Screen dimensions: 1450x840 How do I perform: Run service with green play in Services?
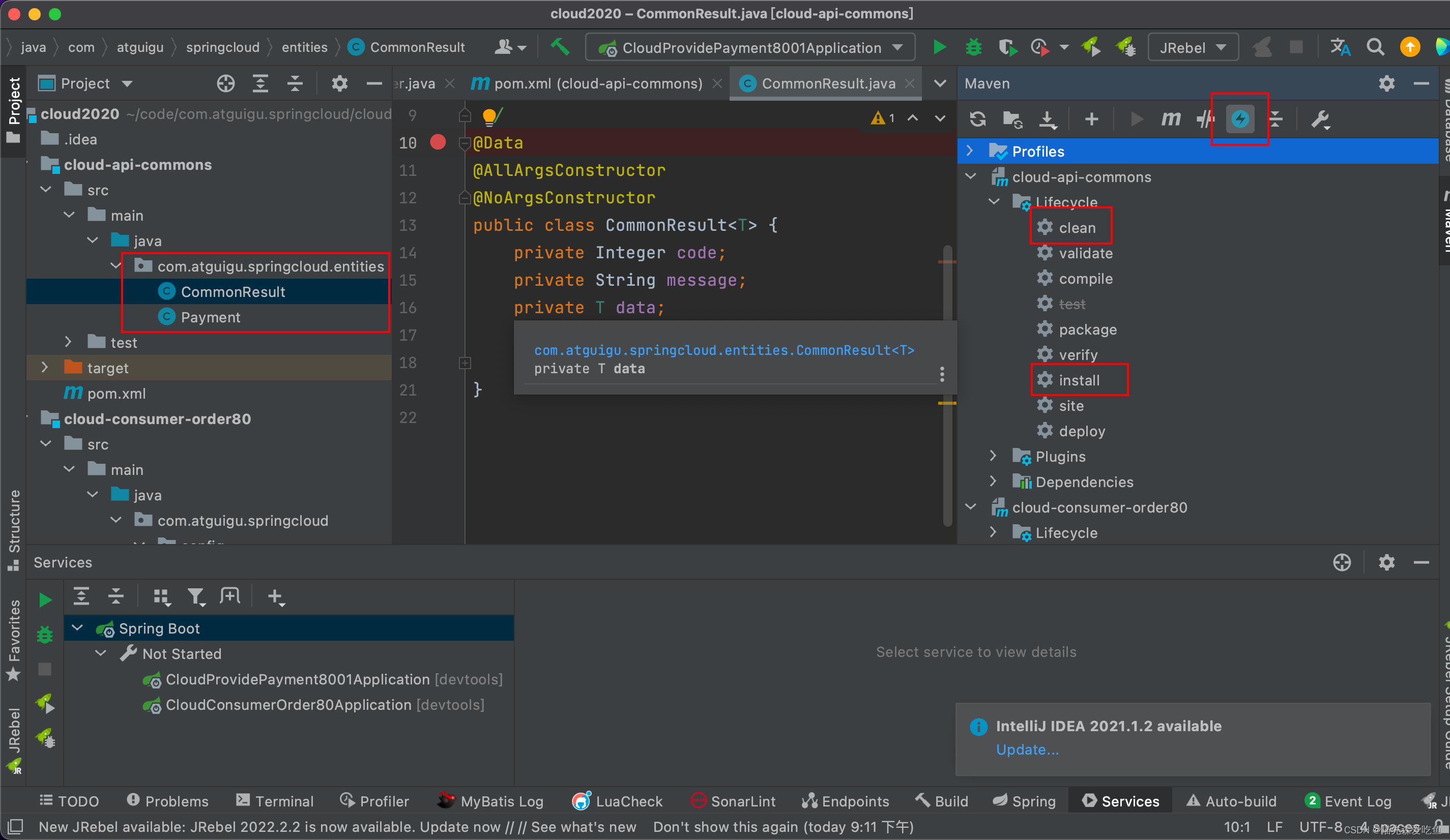click(45, 599)
